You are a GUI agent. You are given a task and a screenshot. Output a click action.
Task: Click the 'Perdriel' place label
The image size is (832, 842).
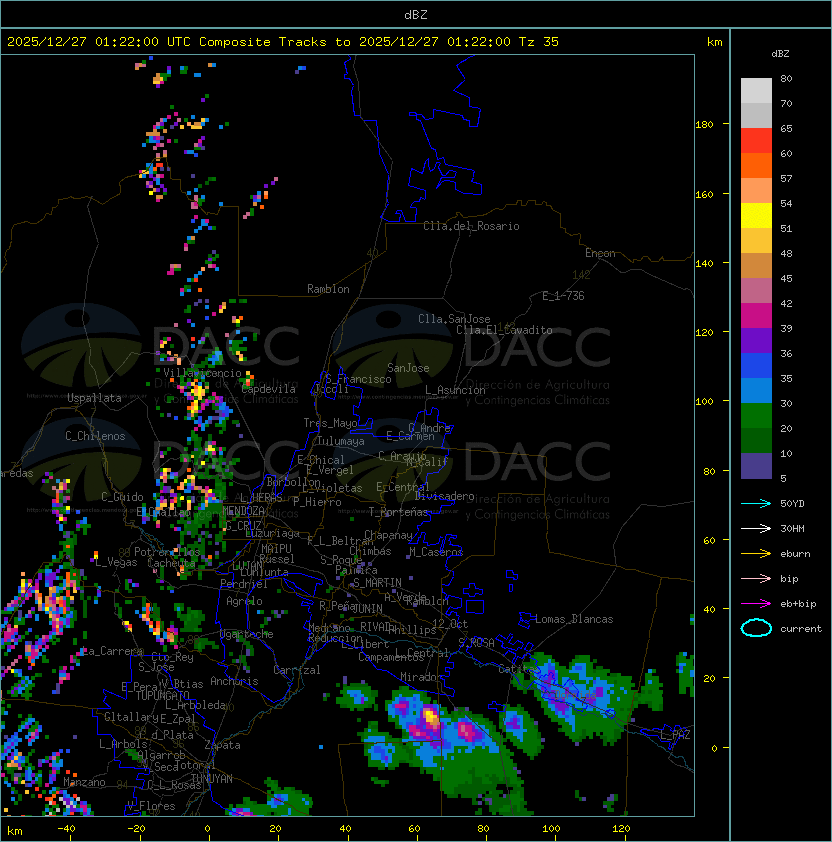[244, 584]
